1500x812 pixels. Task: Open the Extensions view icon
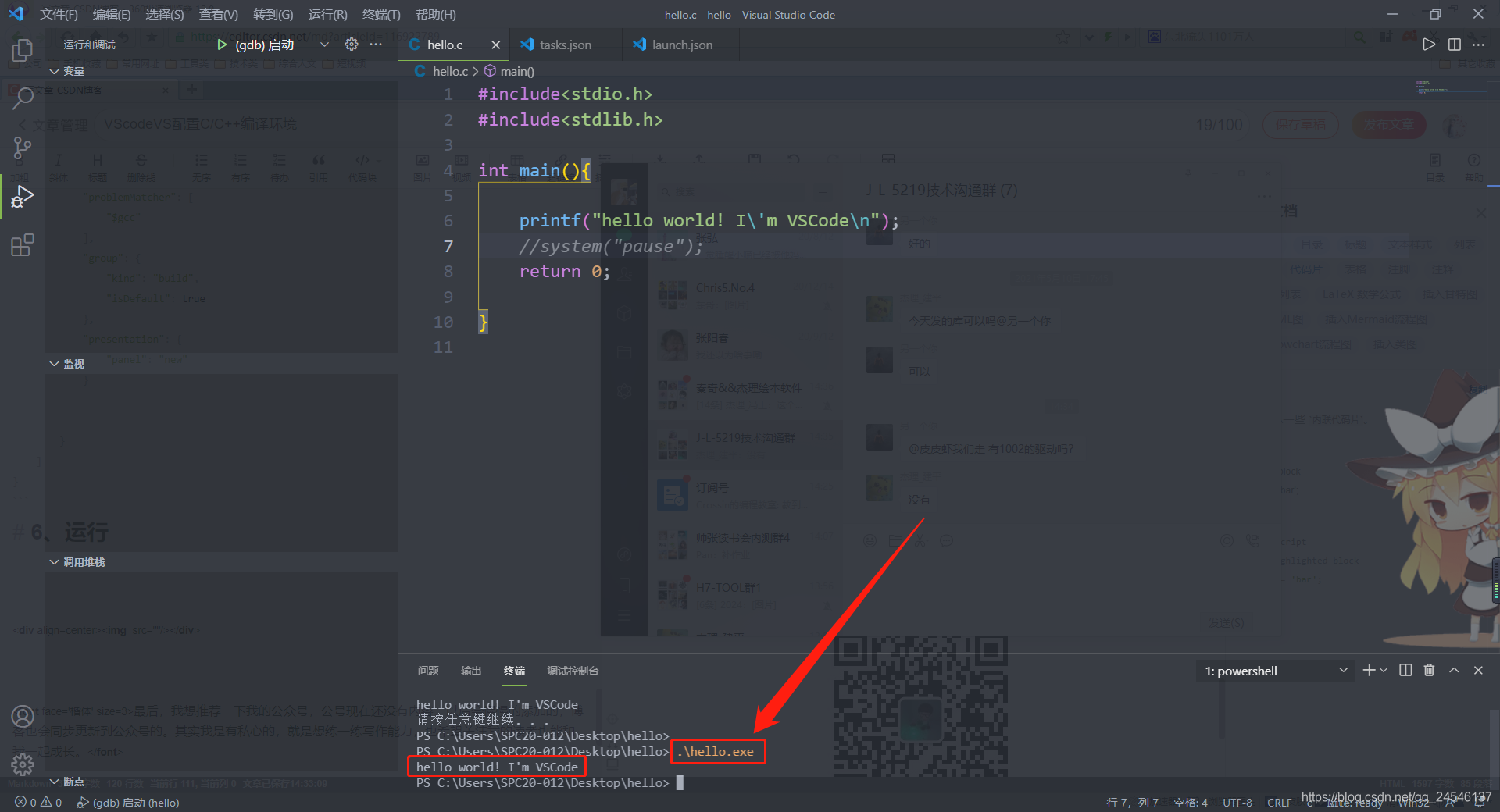22,245
